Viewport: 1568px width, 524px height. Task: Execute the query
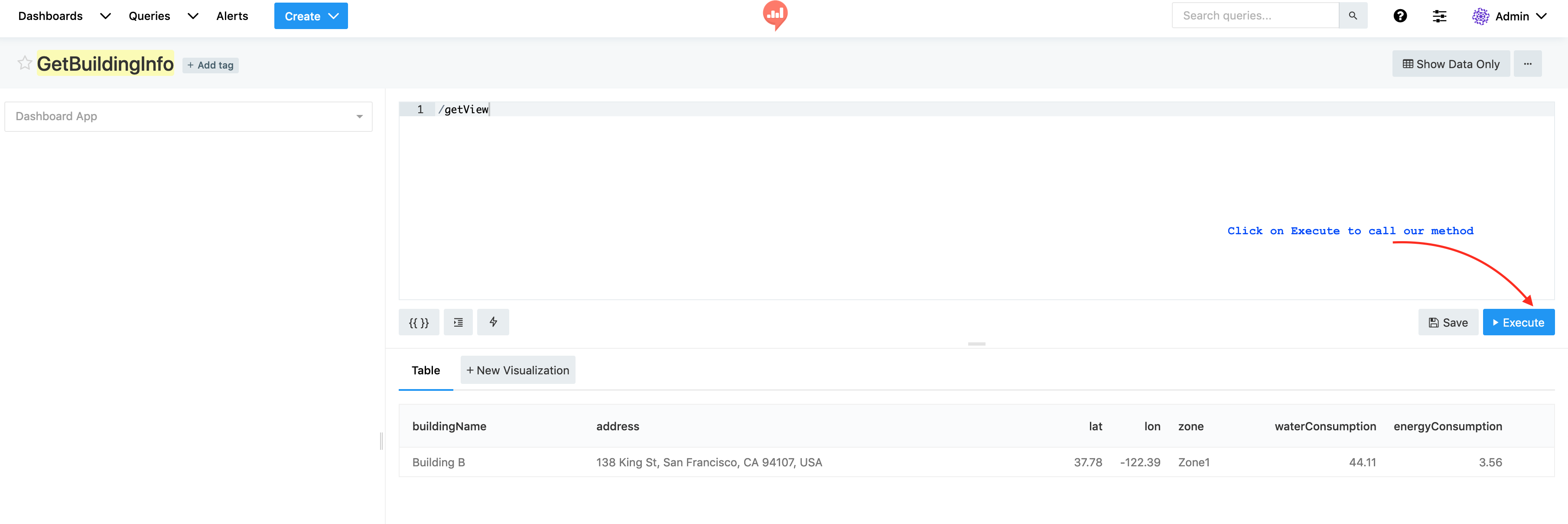coord(1519,322)
